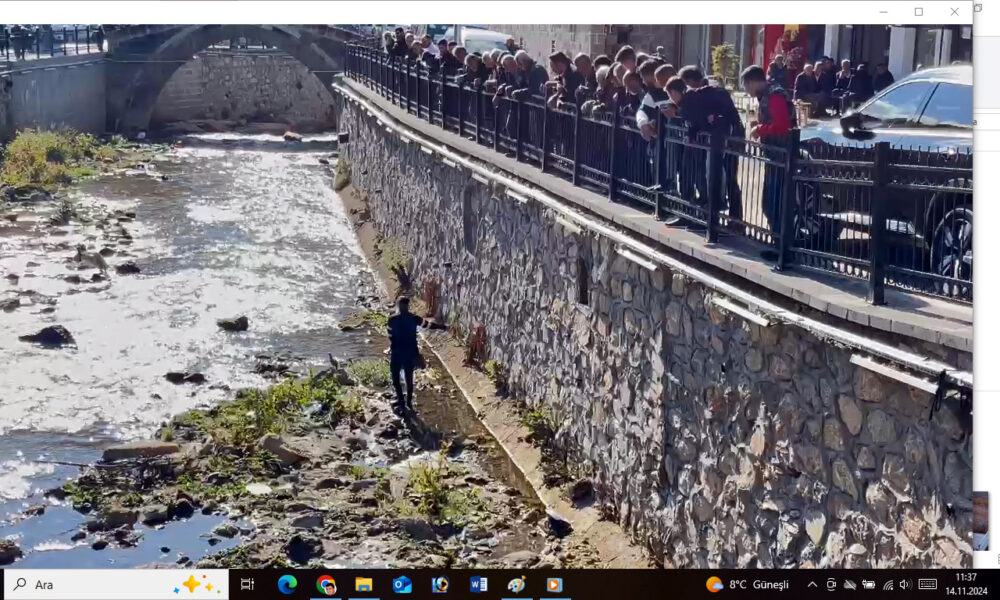Image resolution: width=1000 pixels, height=600 pixels.
Task: Show hidden system tray icons chevron
Action: coord(812,585)
